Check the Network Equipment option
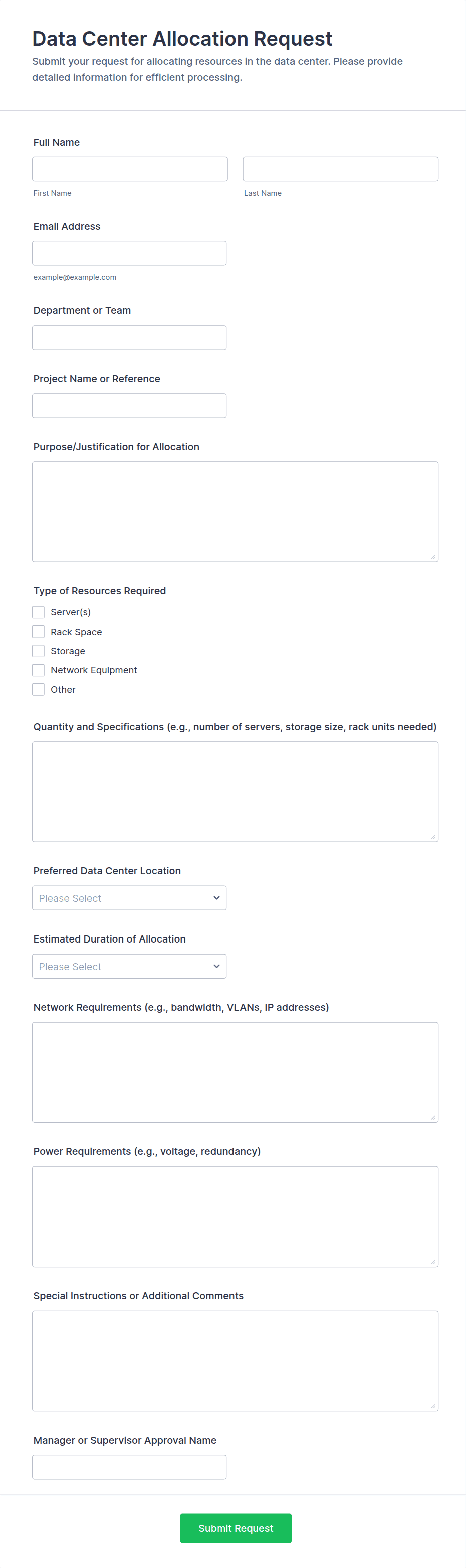Image resolution: width=466 pixels, height=1568 pixels. (x=39, y=670)
